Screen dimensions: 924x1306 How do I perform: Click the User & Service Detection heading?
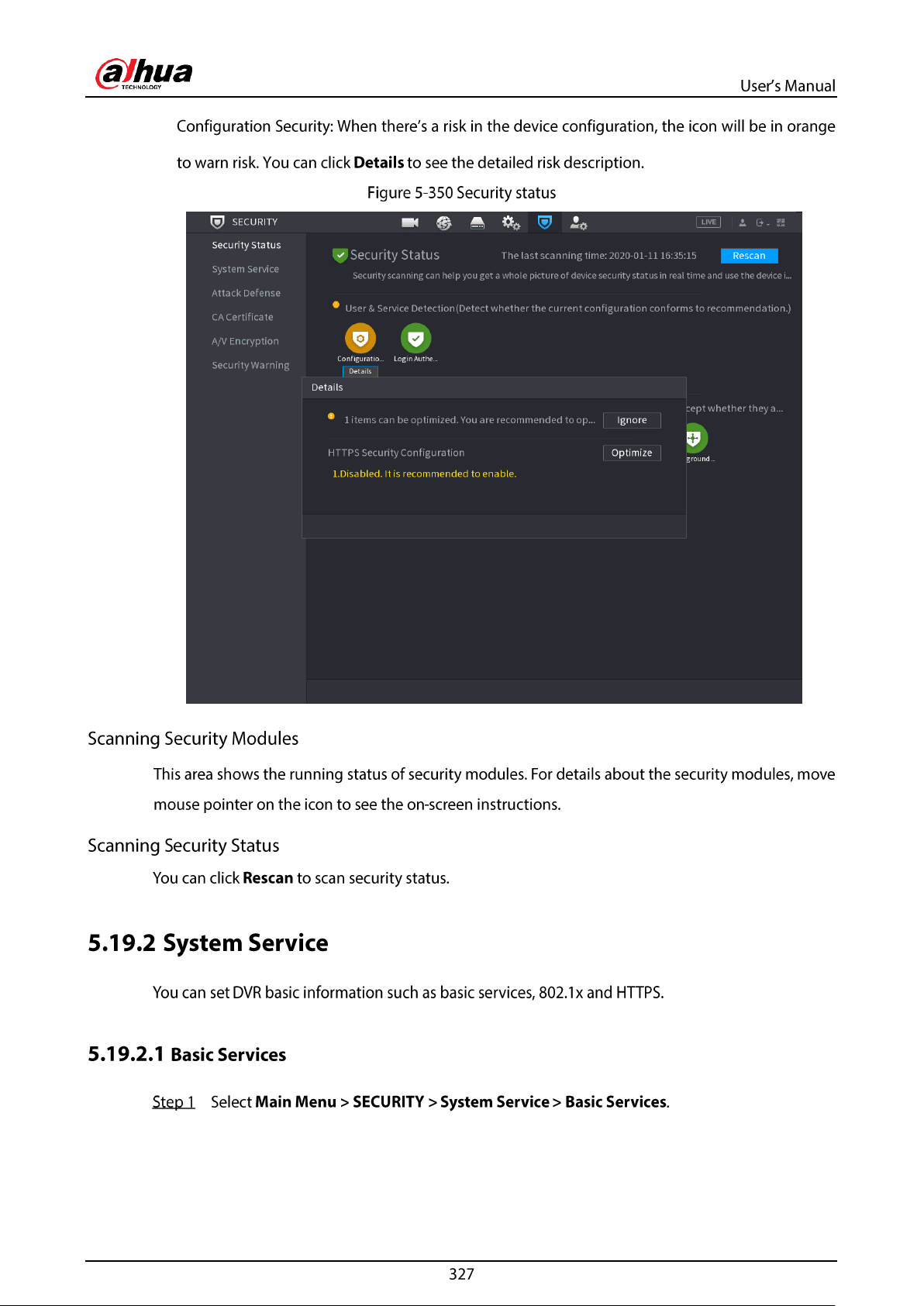pyautogui.click(x=568, y=308)
